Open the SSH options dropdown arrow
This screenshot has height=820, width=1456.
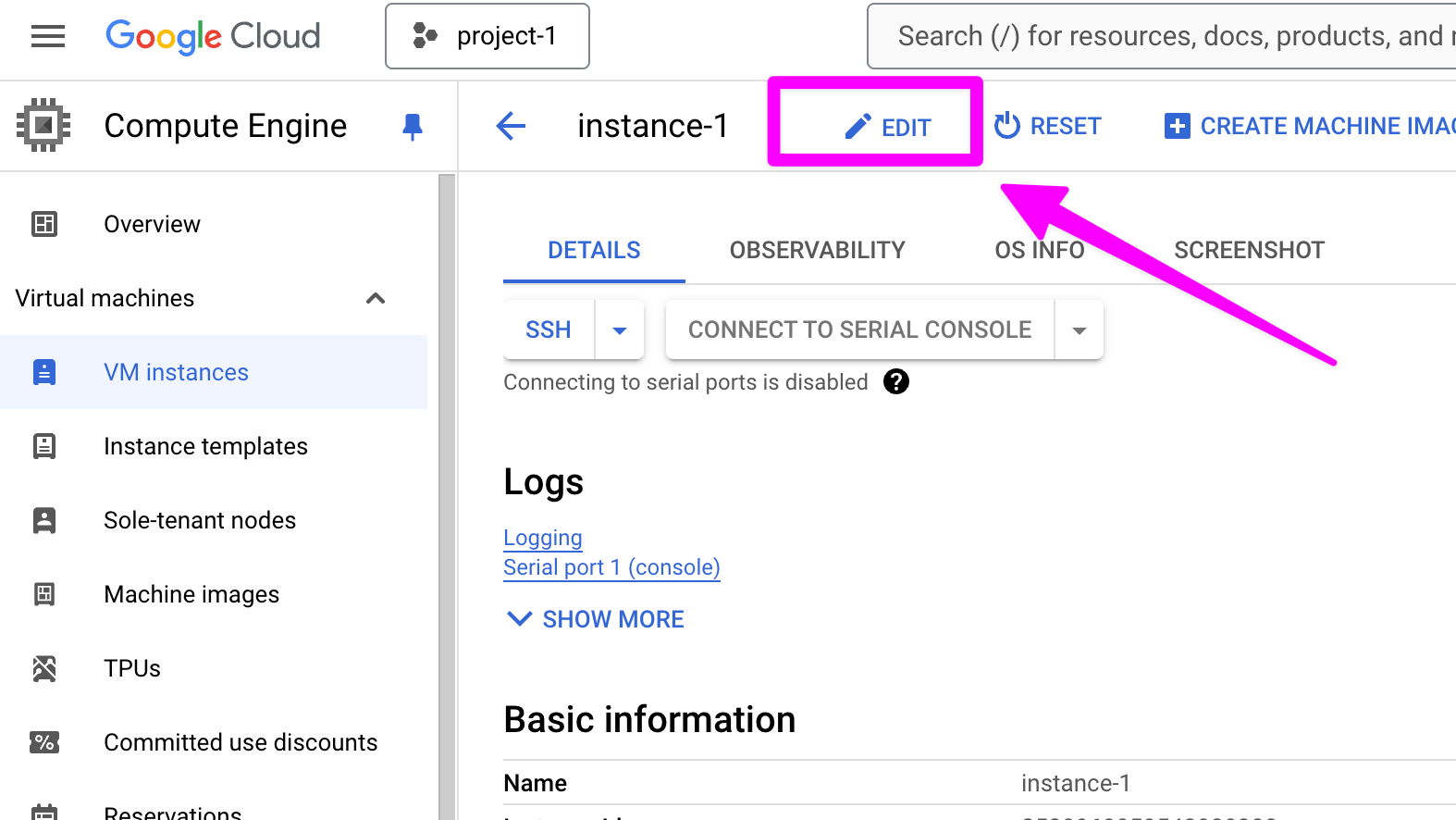click(620, 329)
